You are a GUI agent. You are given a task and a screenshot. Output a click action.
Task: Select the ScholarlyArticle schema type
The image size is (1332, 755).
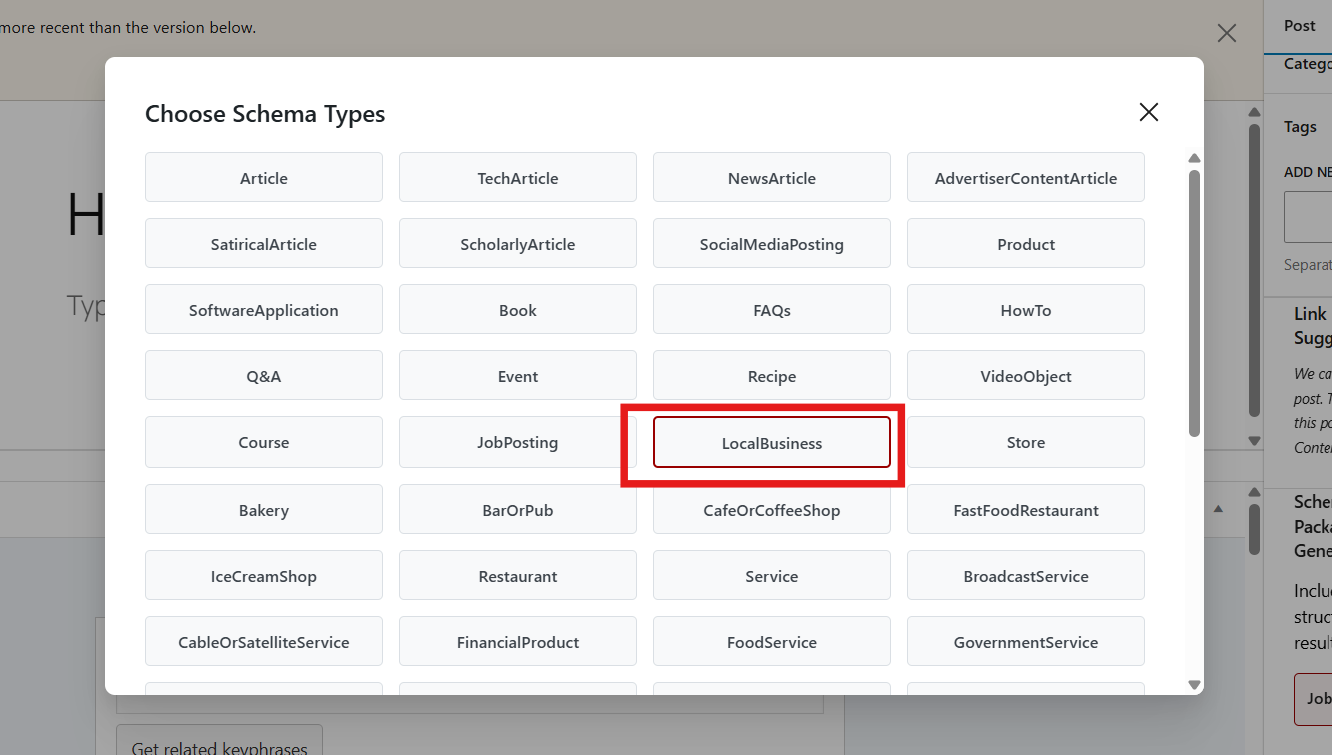coord(518,244)
